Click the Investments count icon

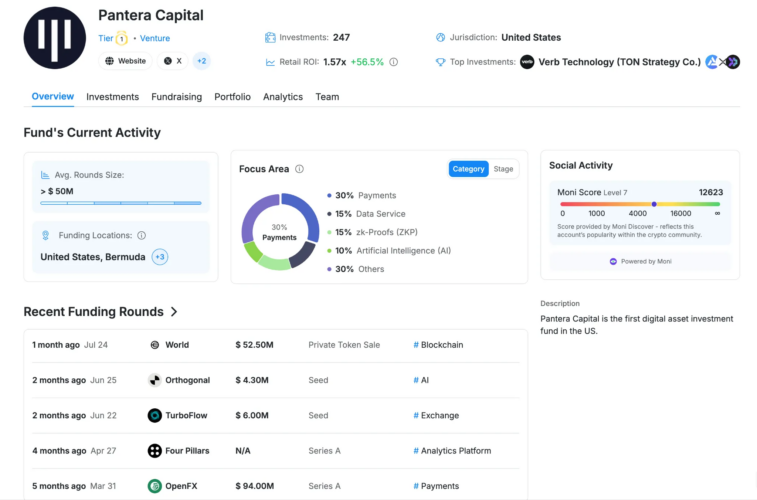coord(270,37)
